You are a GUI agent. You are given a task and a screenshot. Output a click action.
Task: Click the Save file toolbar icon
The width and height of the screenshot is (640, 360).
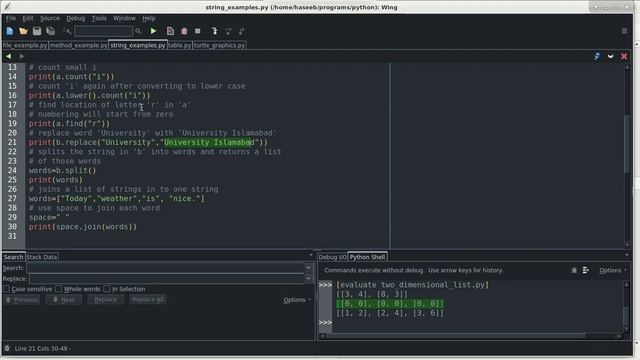pyautogui.click(x=37, y=31)
